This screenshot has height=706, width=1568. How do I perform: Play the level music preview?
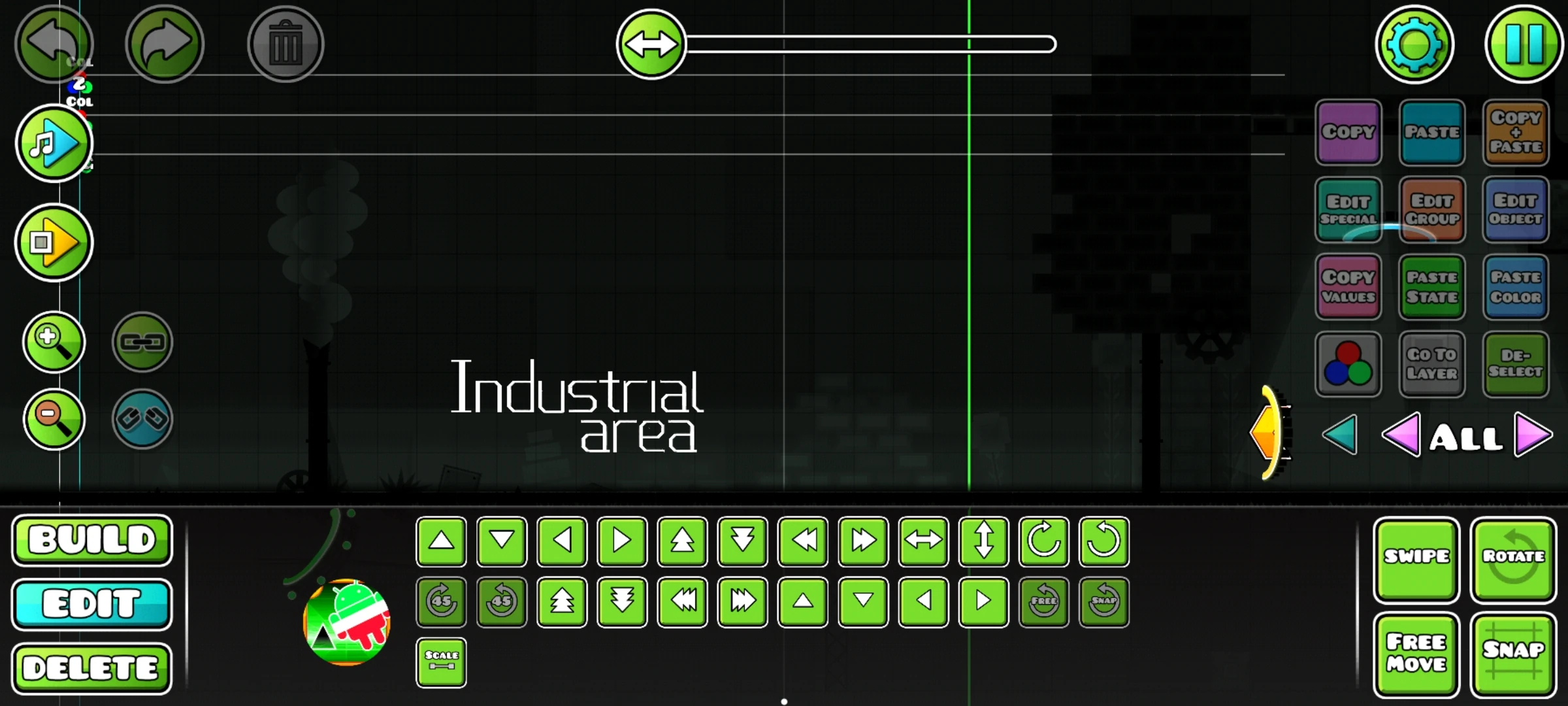click(54, 144)
